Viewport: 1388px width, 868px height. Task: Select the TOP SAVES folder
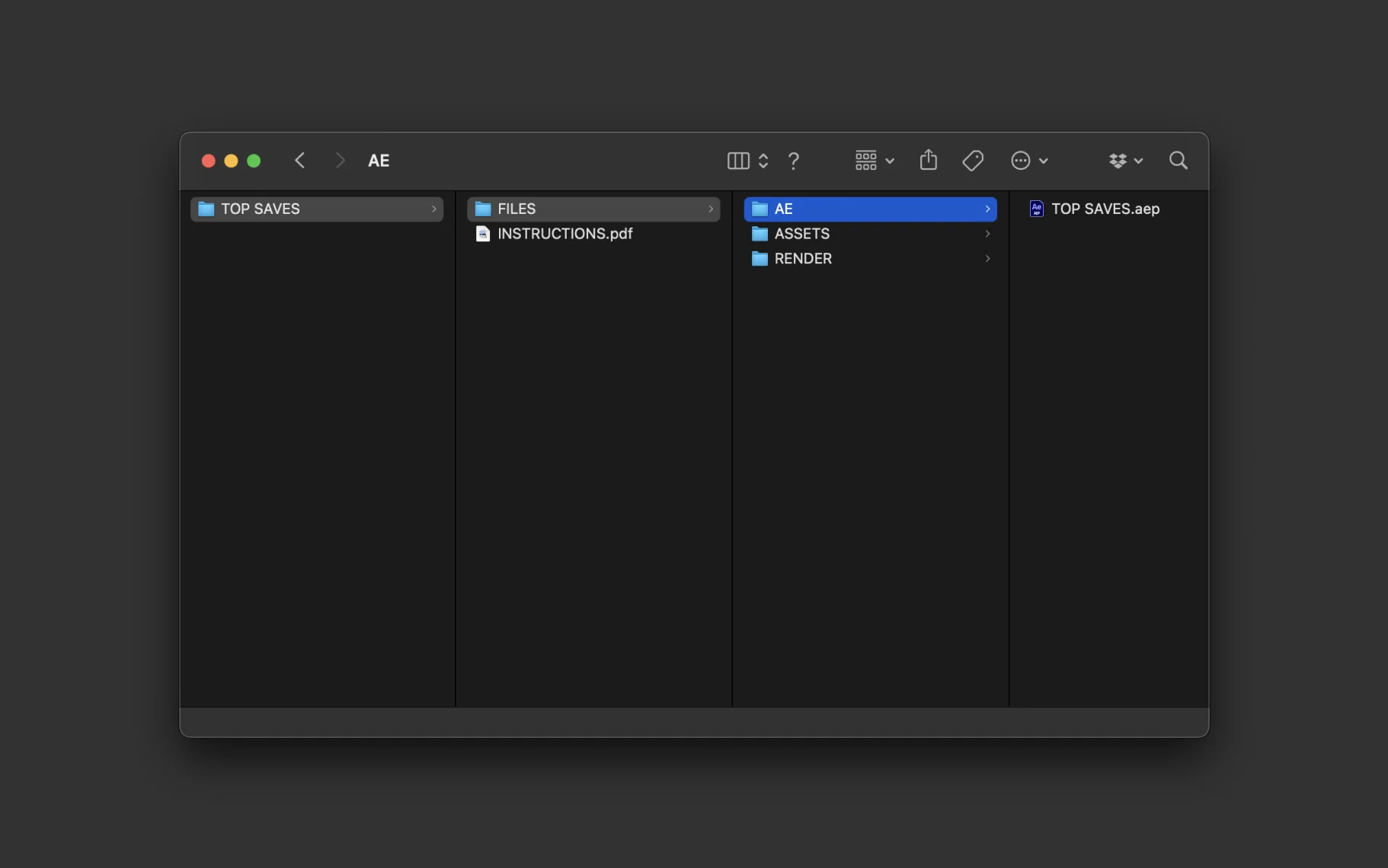tap(261, 209)
